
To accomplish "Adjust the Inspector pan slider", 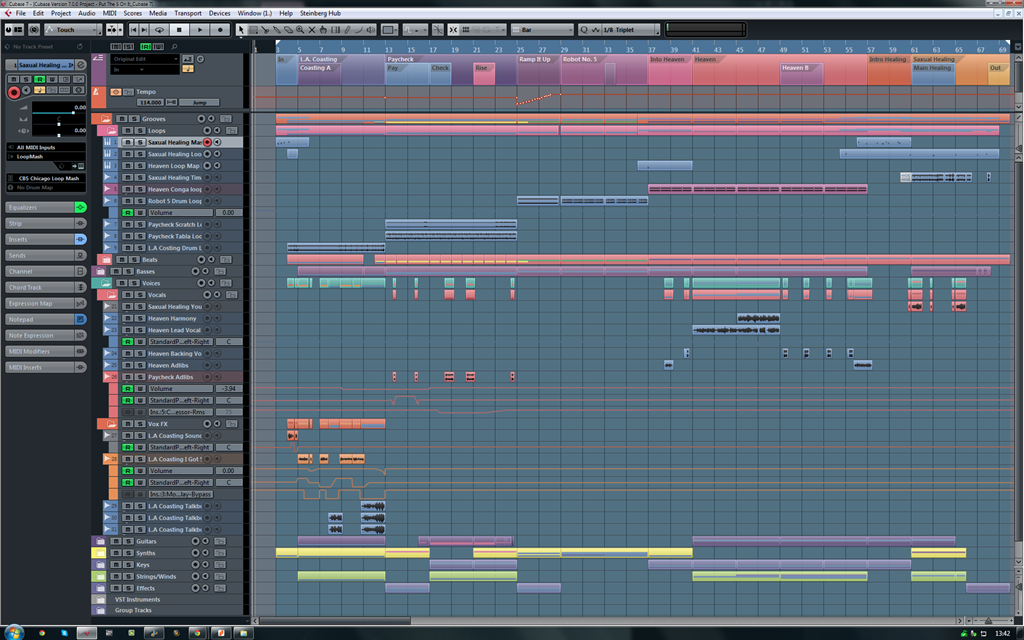I will [x=59, y=124].
